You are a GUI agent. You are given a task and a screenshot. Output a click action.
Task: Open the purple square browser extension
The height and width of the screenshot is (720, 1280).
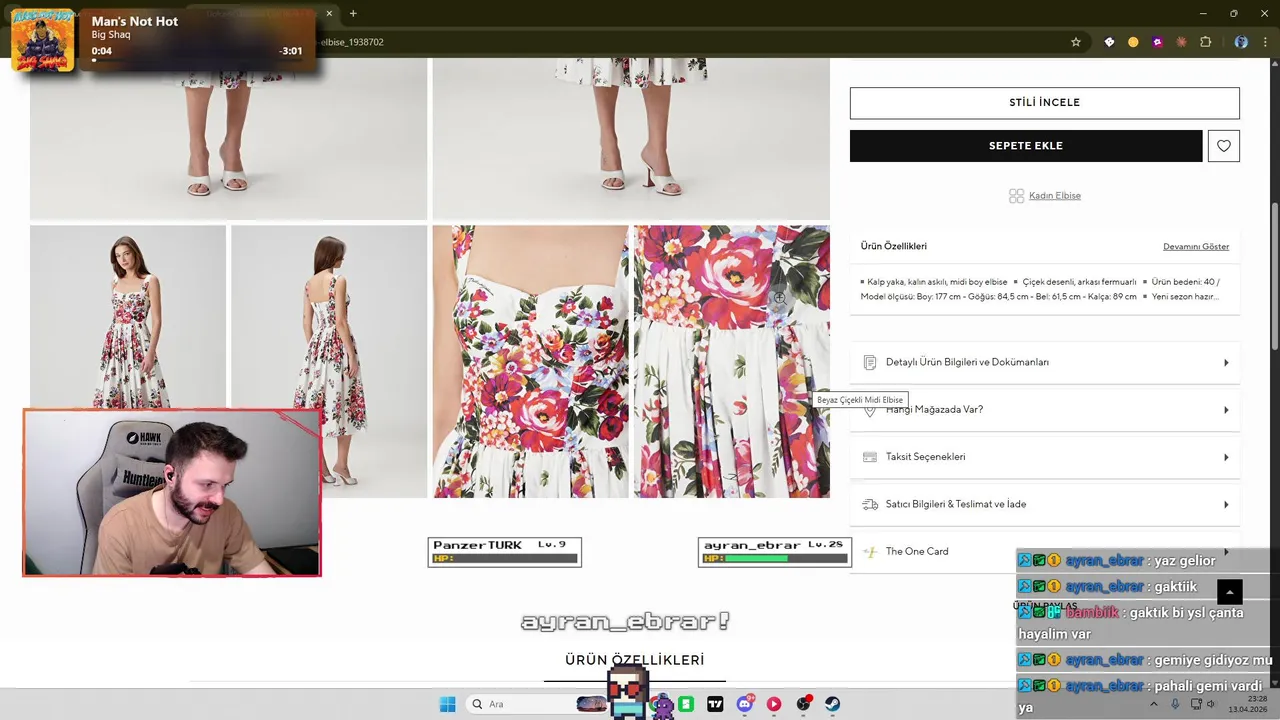pyautogui.click(x=1157, y=42)
